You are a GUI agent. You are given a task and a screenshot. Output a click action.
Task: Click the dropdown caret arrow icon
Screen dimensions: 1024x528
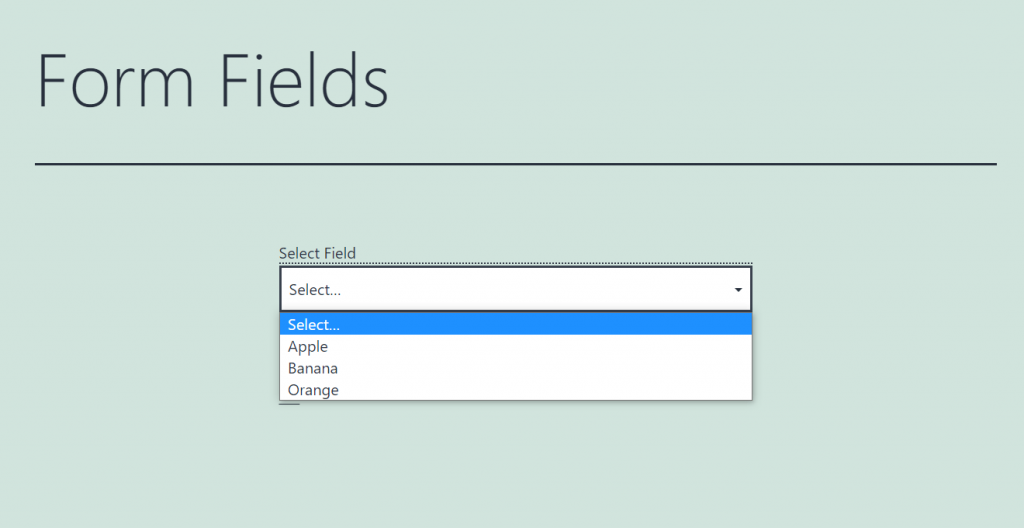point(738,289)
